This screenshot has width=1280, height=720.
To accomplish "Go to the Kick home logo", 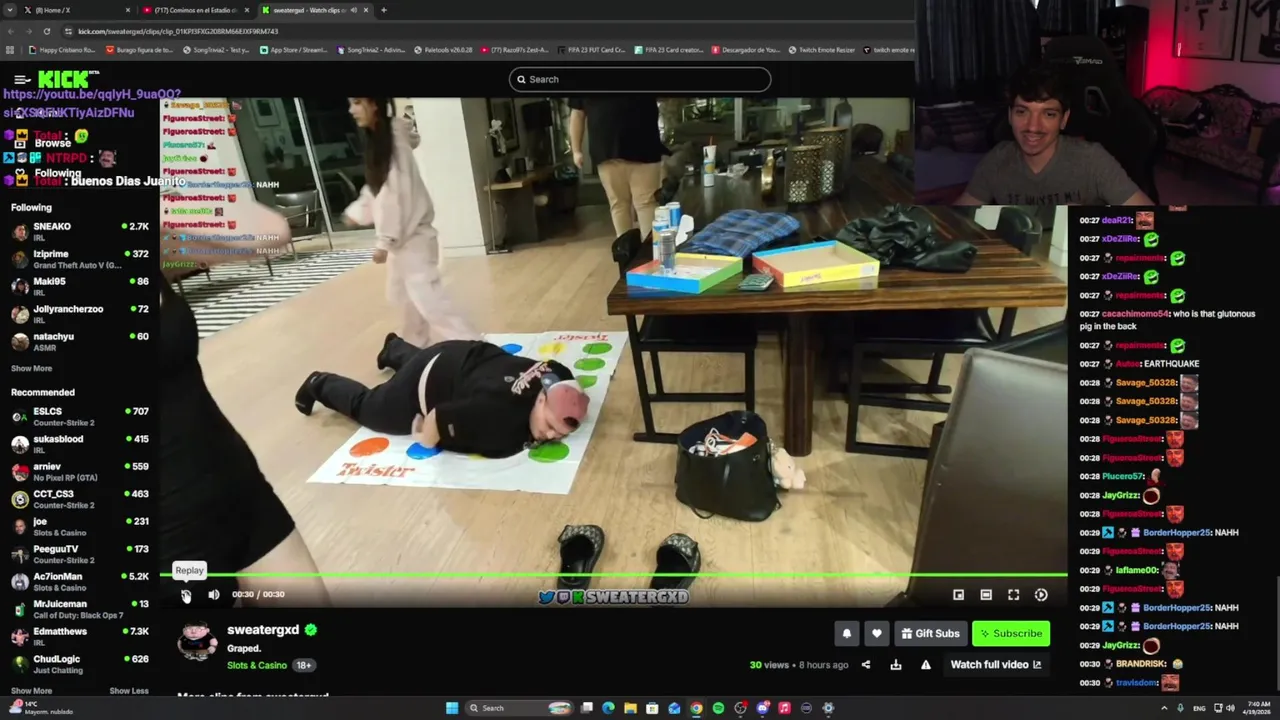I will [68, 79].
